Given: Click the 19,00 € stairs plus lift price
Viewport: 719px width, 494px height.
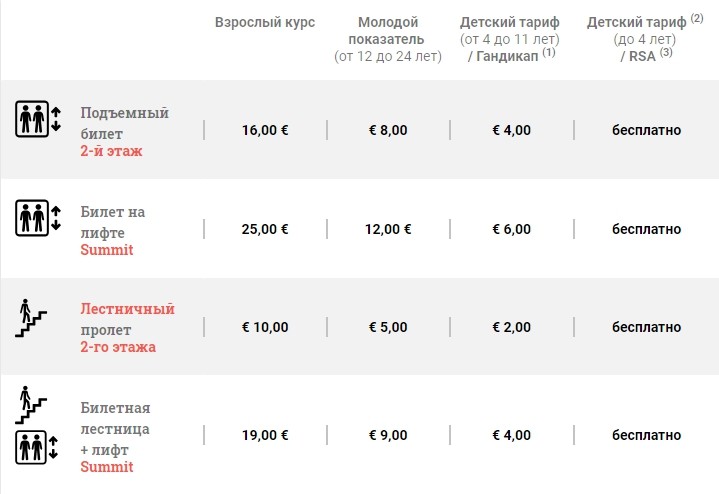Looking at the screenshot, I should click(x=265, y=435).
